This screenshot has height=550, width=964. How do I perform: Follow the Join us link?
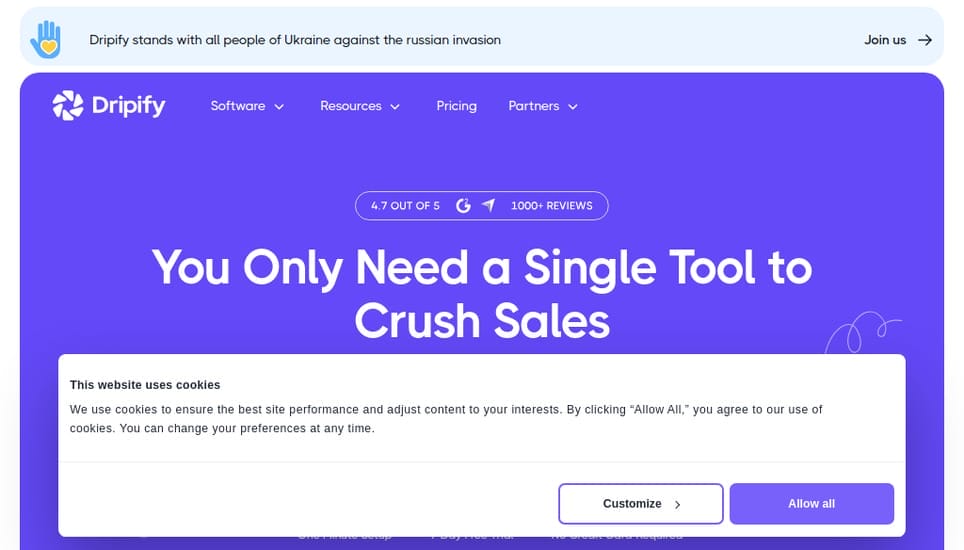885,40
